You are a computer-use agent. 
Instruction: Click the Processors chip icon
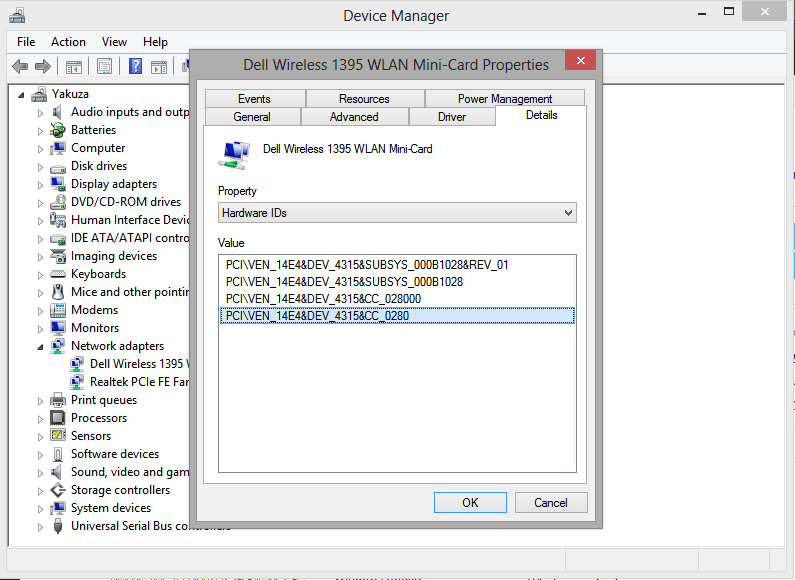point(58,418)
